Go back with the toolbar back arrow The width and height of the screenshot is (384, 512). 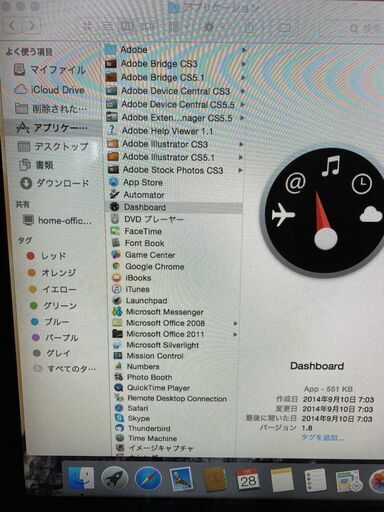point(13,25)
